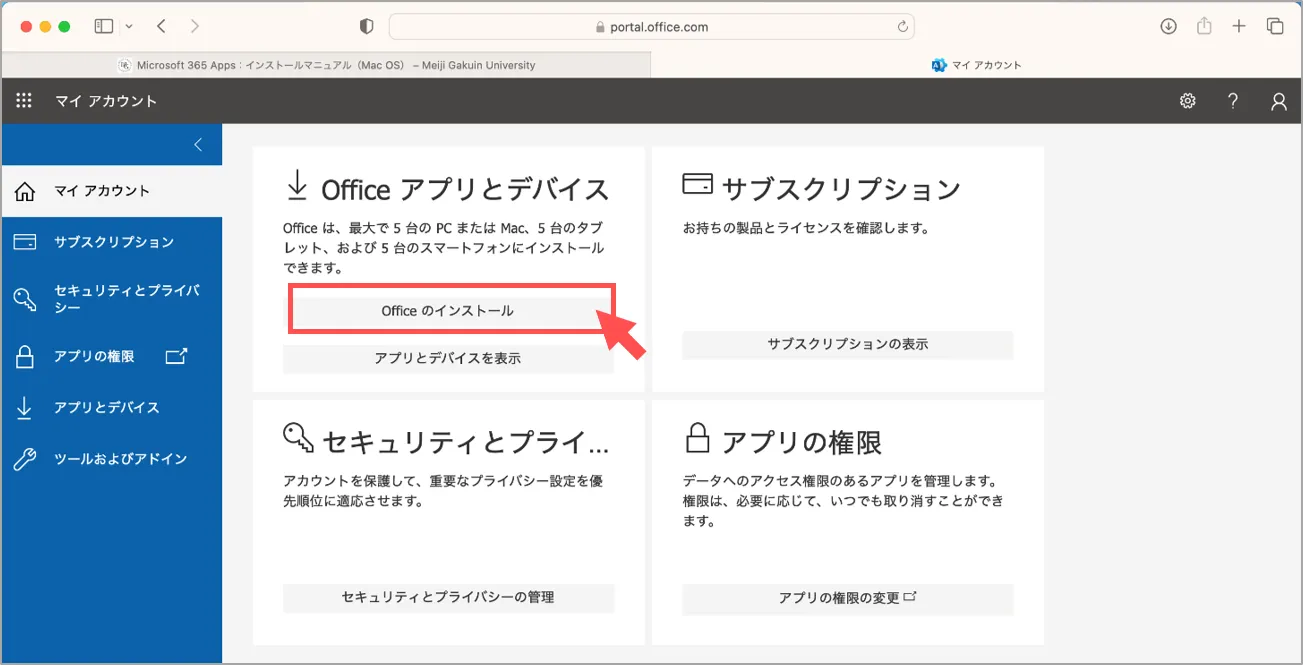This screenshot has width=1303, height=665.
Task: Open アプリとデバイス in the sidebar
Action: 112,407
